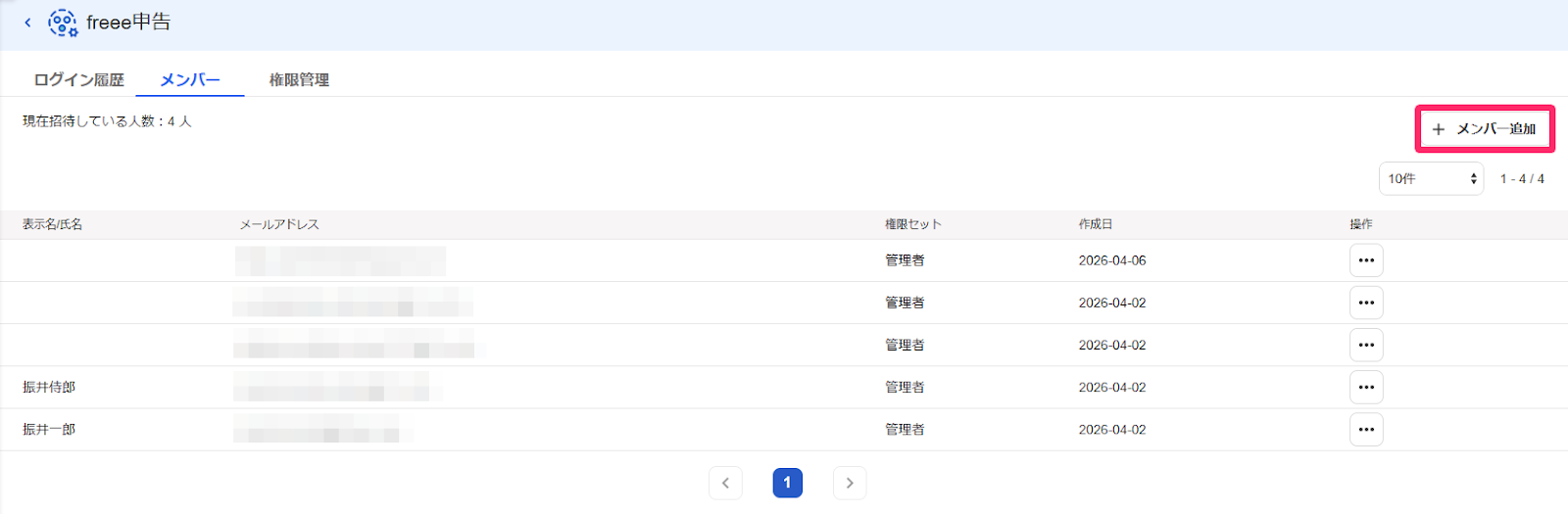Open the 10件 page size dropdown
Viewport: 1568px width, 514px height.
1431,179
